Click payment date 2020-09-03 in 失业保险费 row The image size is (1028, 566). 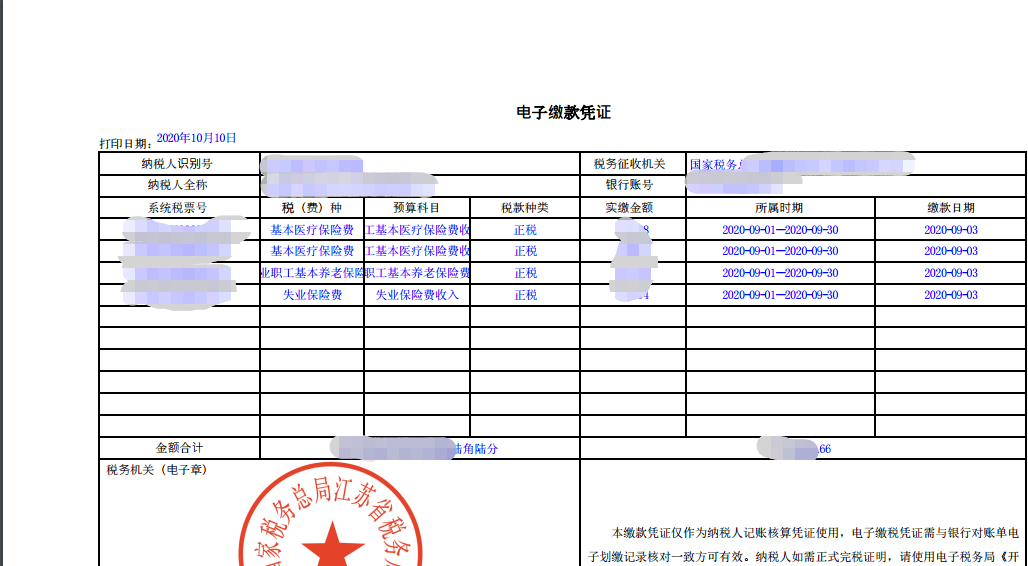pyautogui.click(x=951, y=295)
